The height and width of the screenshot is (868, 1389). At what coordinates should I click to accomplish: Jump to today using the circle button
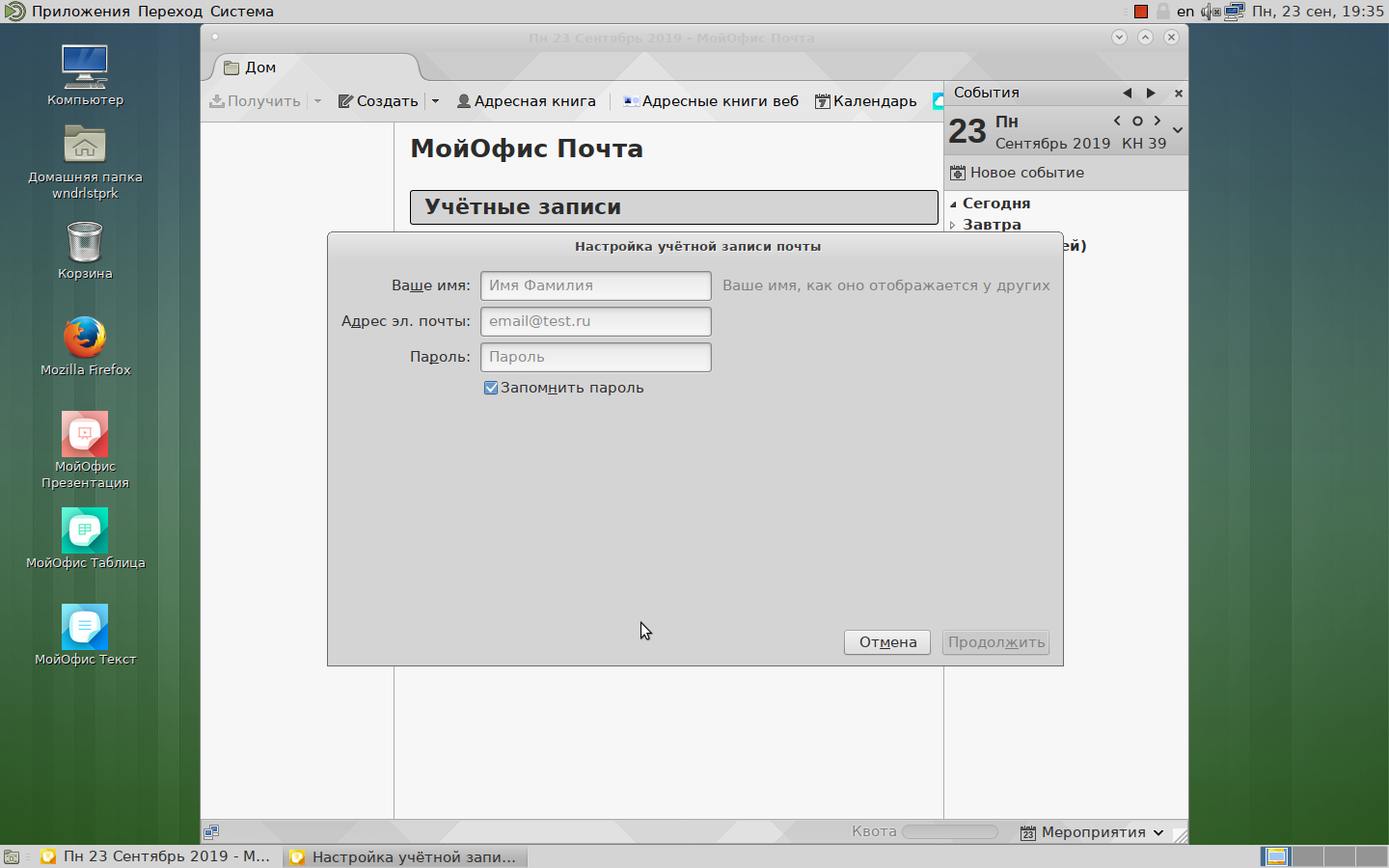pyautogui.click(x=1137, y=122)
